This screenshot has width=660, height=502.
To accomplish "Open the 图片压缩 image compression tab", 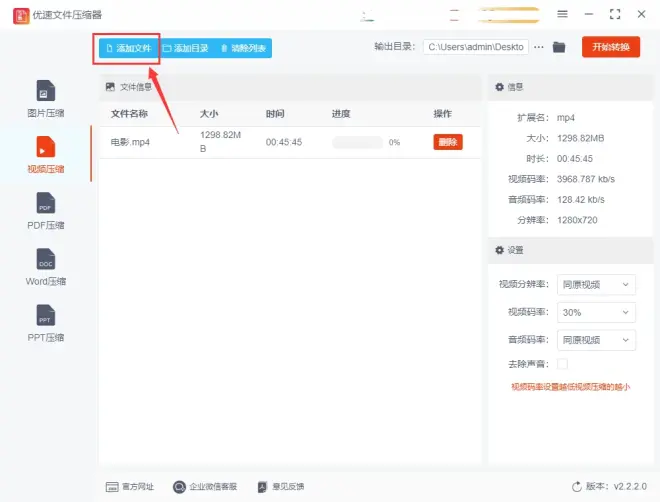I will coord(45,99).
